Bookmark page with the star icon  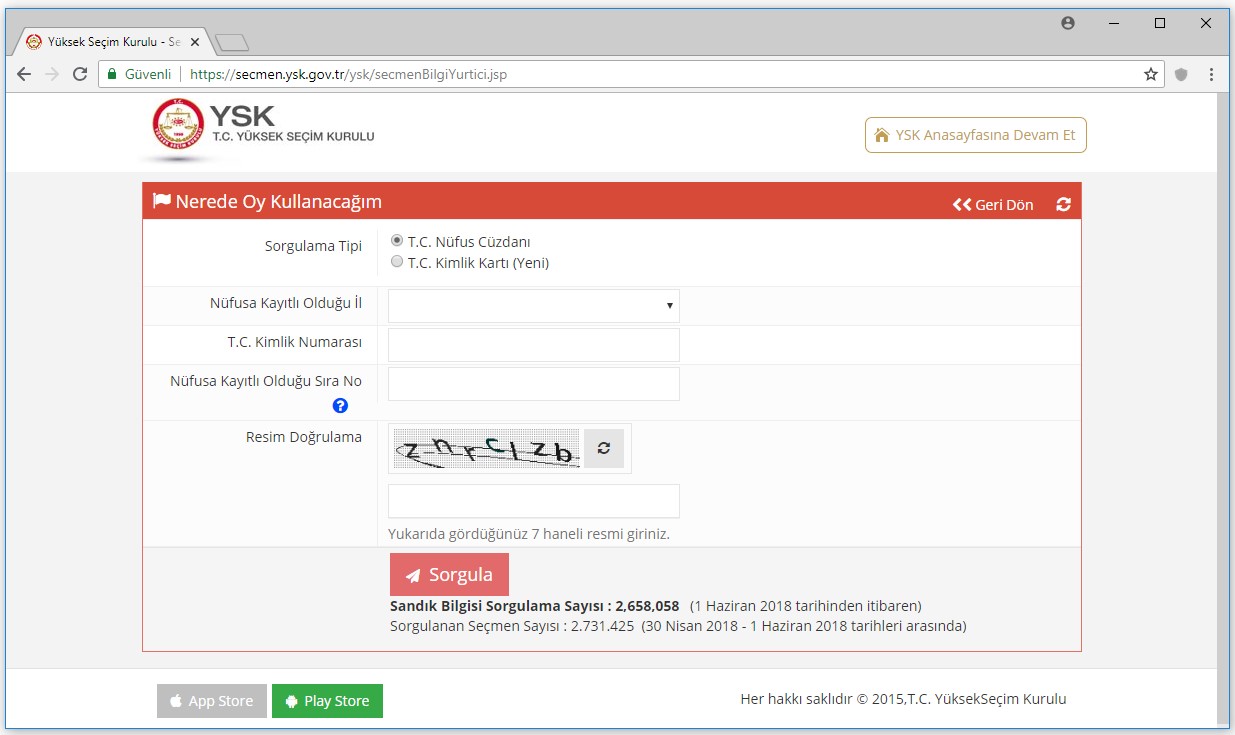pos(1150,74)
